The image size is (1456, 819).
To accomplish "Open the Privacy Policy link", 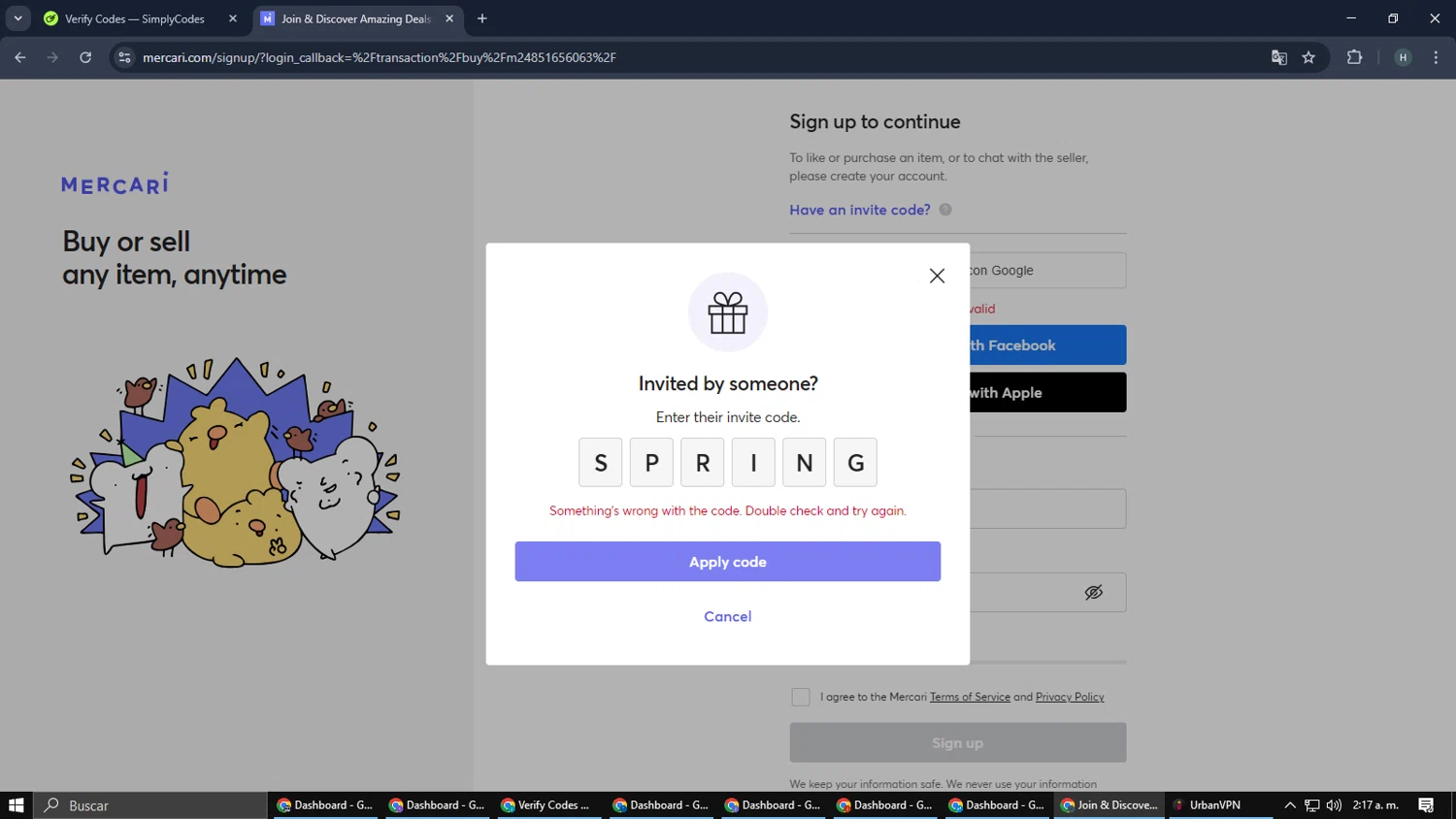I will 1070,697.
